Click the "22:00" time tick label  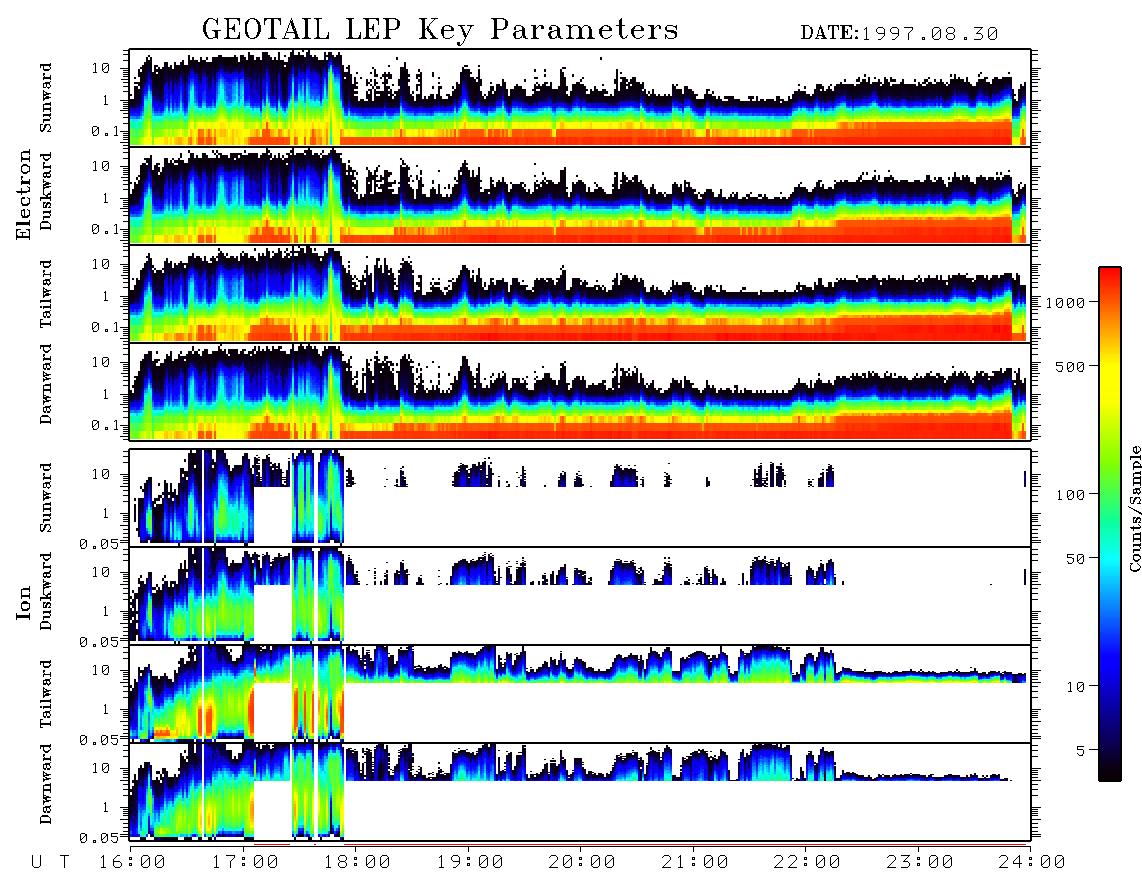807,862
